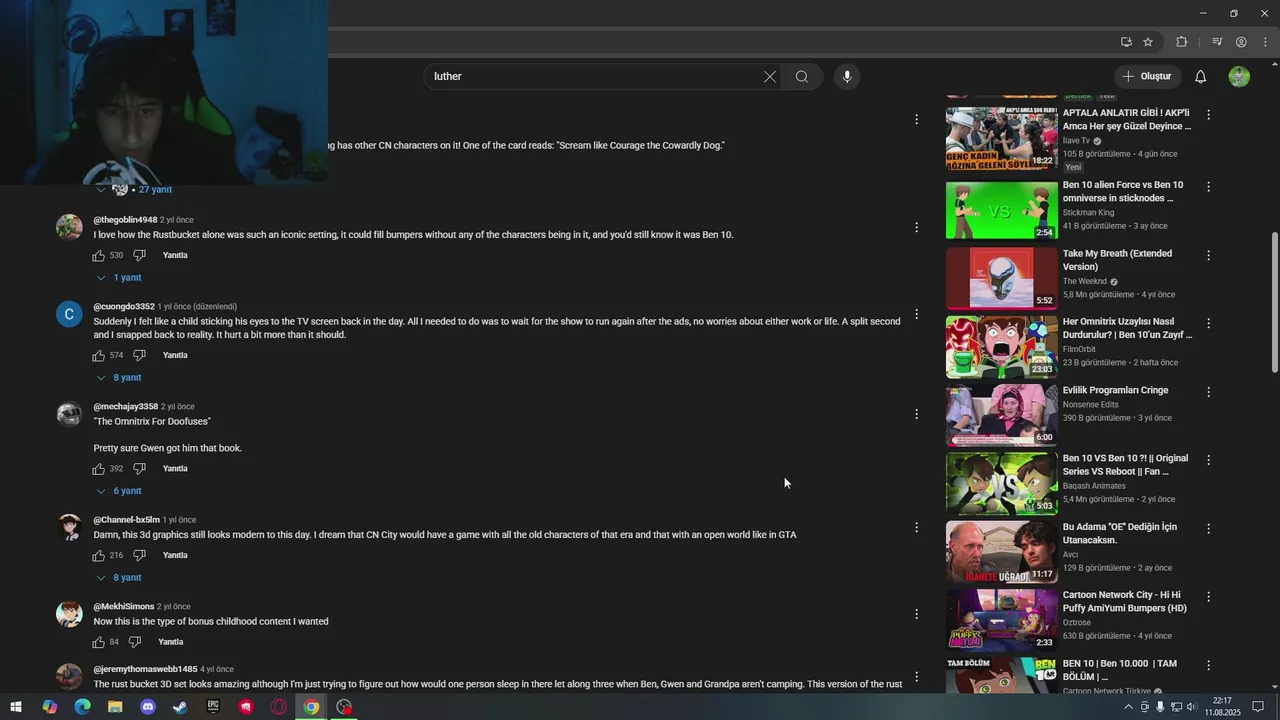Open options for Take My Breath video

click(x=1208, y=256)
